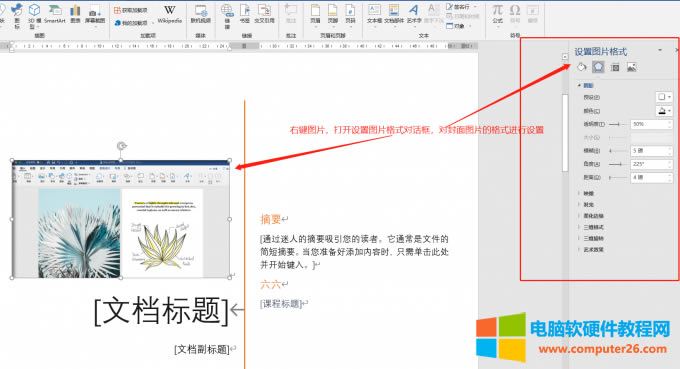The width and height of the screenshot is (680, 369).
Task: Open the Layout & Properties icon tab
Action: [x=615, y=67]
